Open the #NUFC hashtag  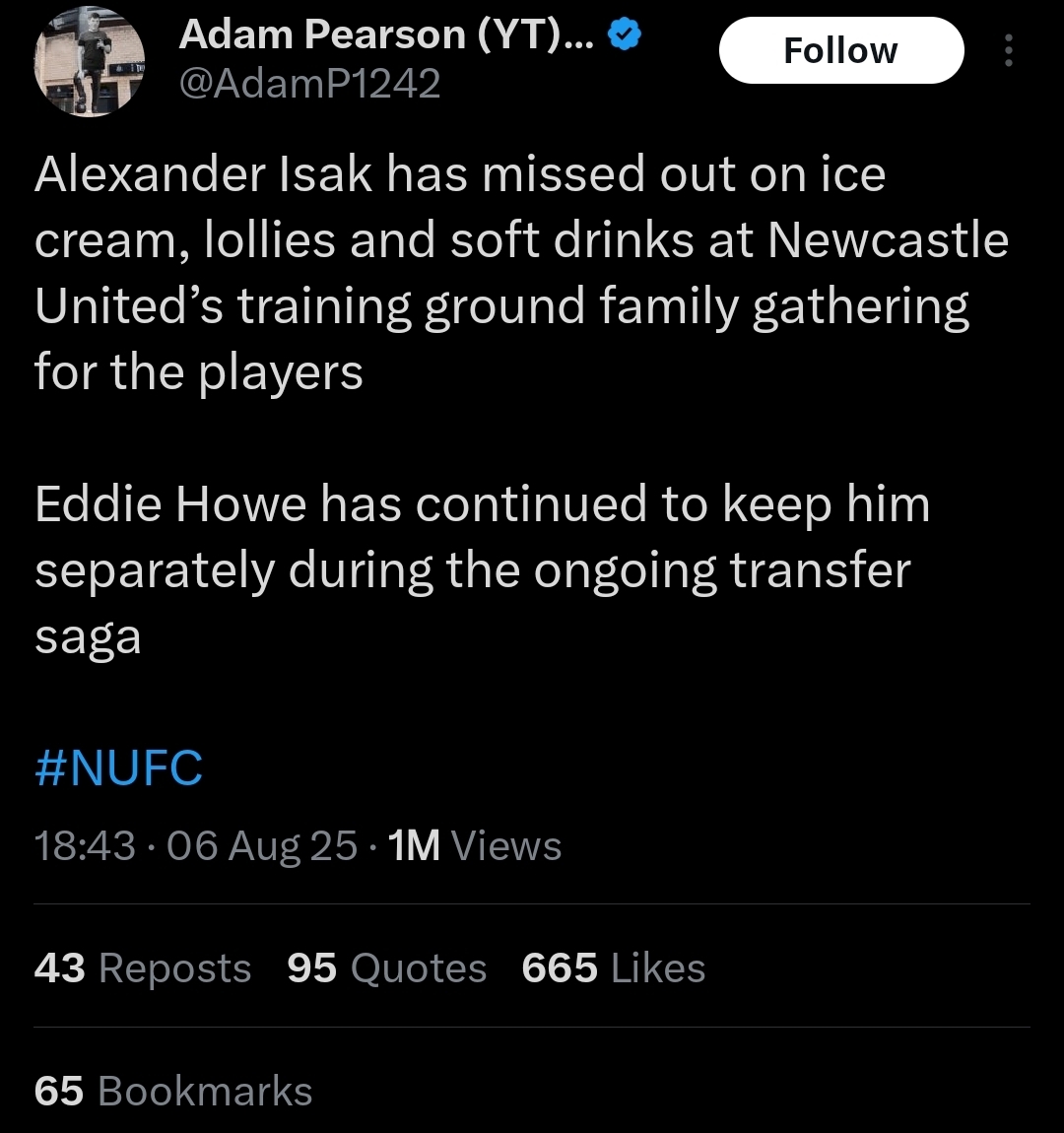coord(118,767)
